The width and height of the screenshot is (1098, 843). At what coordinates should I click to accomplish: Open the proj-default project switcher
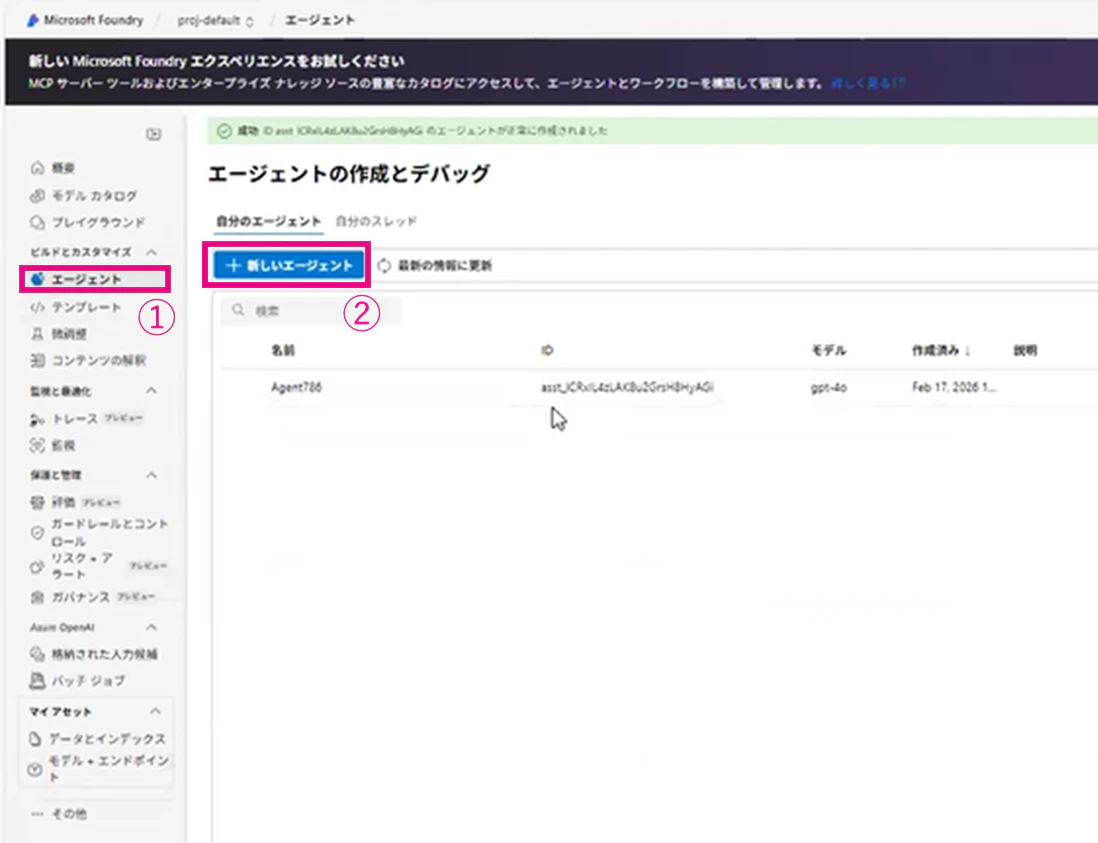point(215,20)
